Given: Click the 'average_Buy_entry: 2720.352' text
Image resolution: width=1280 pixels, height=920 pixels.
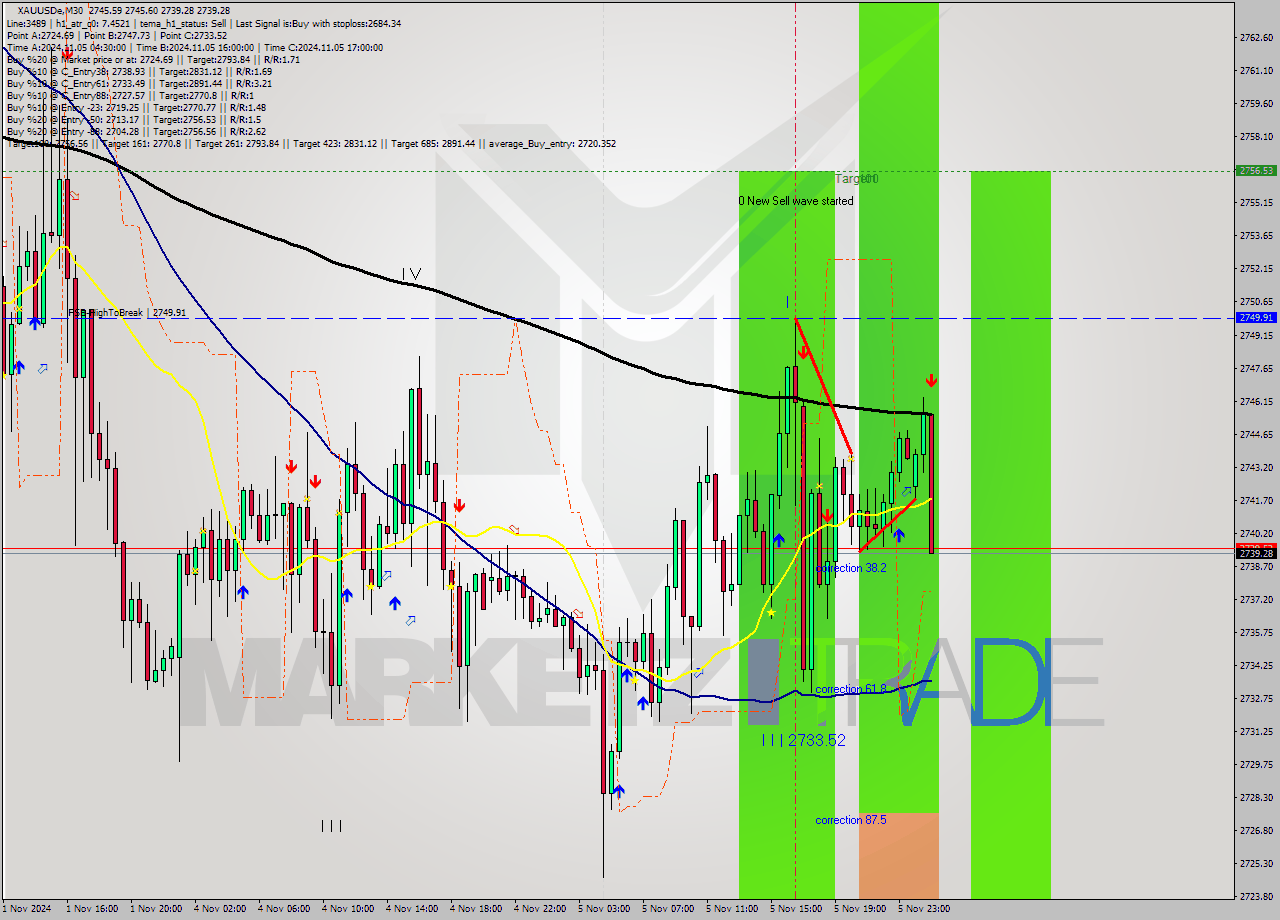Looking at the screenshot, I should tap(552, 143).
